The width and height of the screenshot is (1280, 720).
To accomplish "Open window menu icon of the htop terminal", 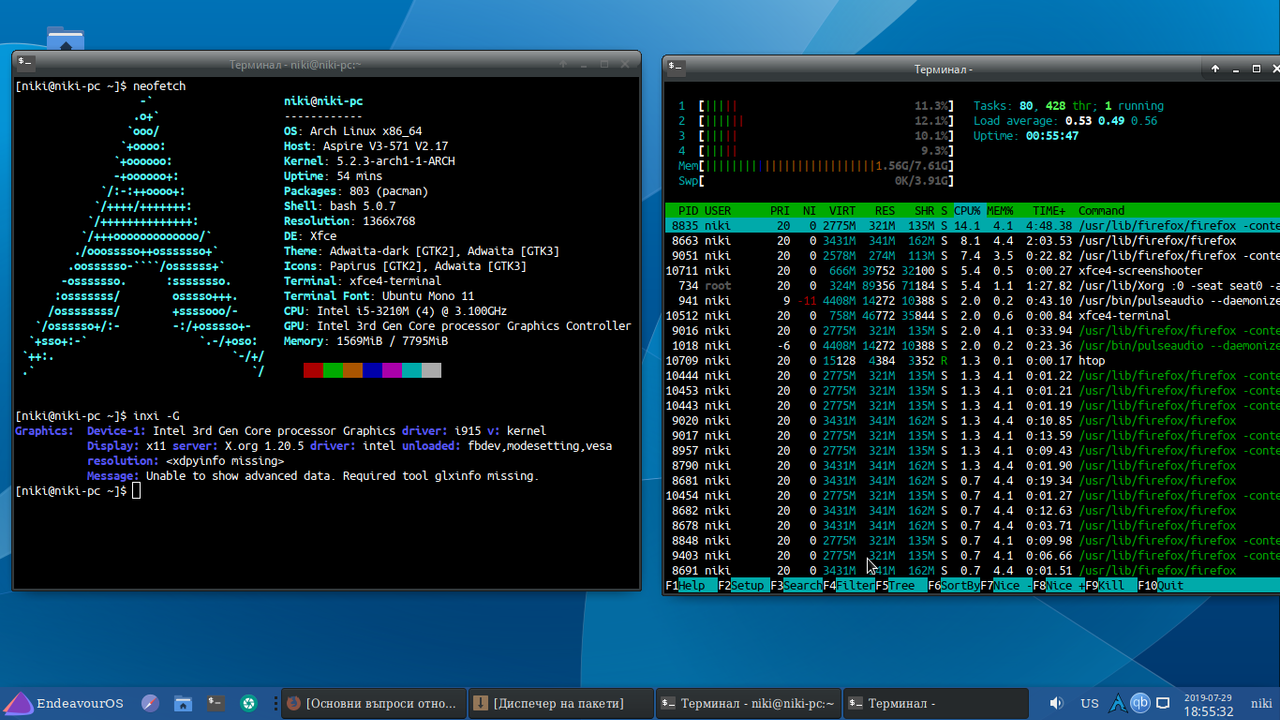I will tap(676, 68).
